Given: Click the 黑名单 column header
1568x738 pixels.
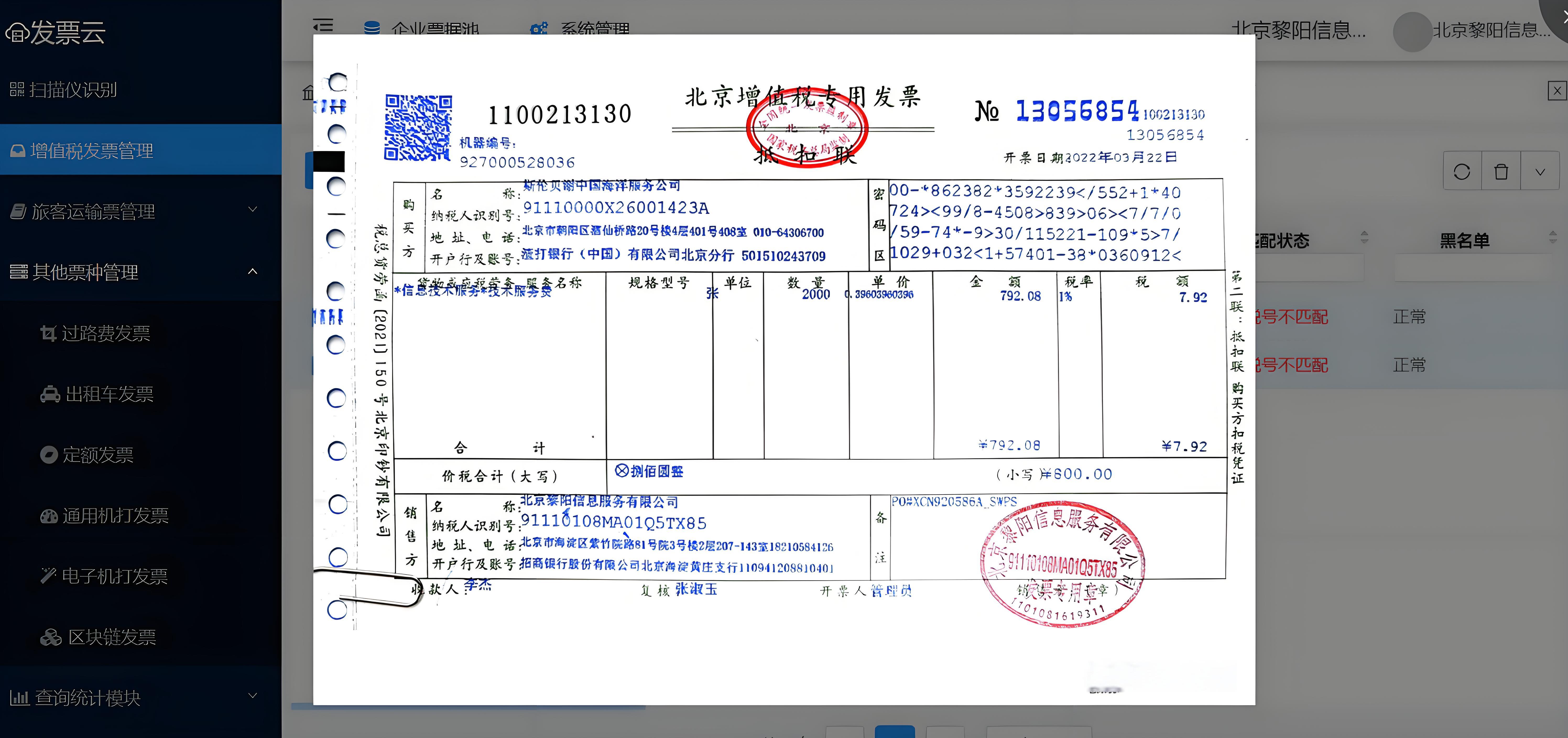Looking at the screenshot, I should click(x=1464, y=241).
